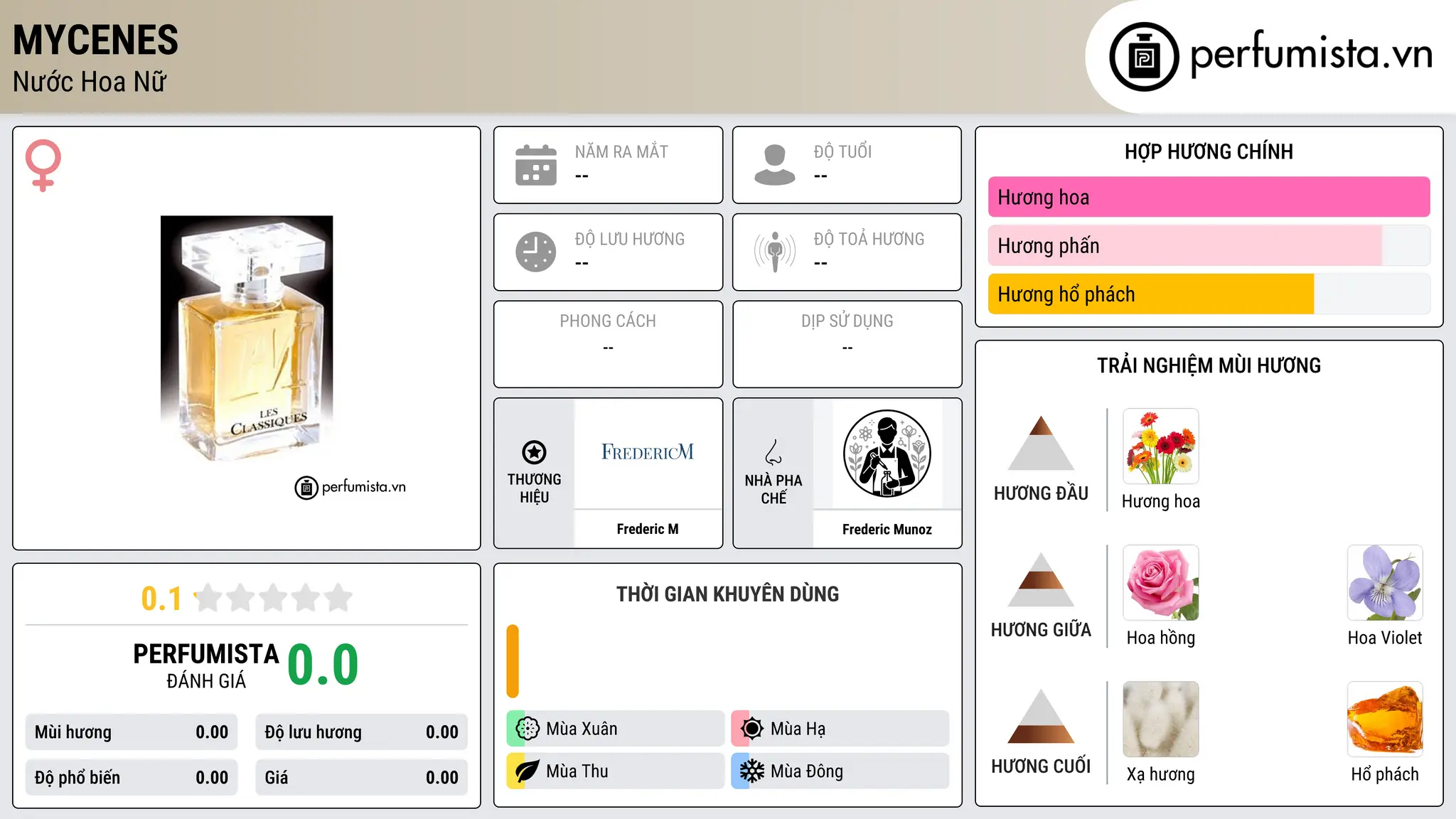Open the Frederic M brand link
Screen dimensions: 1456x819
click(x=648, y=529)
